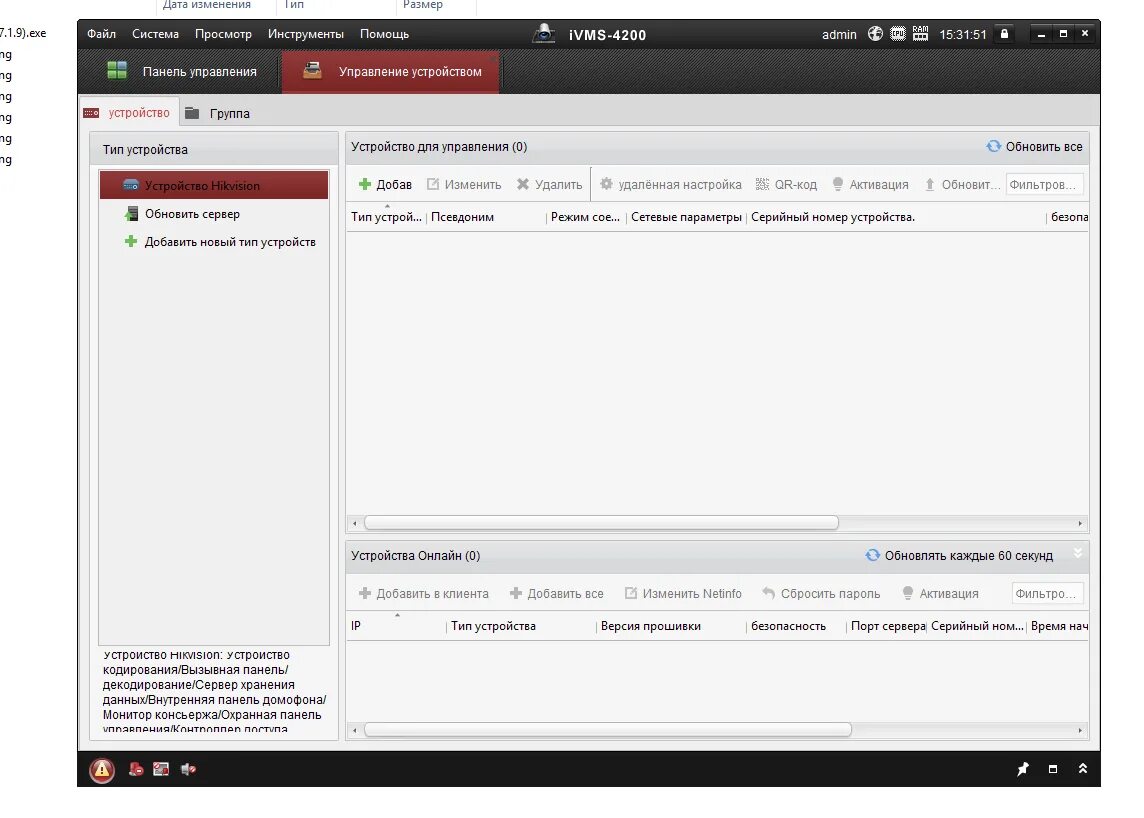Click Сбросить пароль button
The height and width of the screenshot is (818, 1144).
(821, 593)
